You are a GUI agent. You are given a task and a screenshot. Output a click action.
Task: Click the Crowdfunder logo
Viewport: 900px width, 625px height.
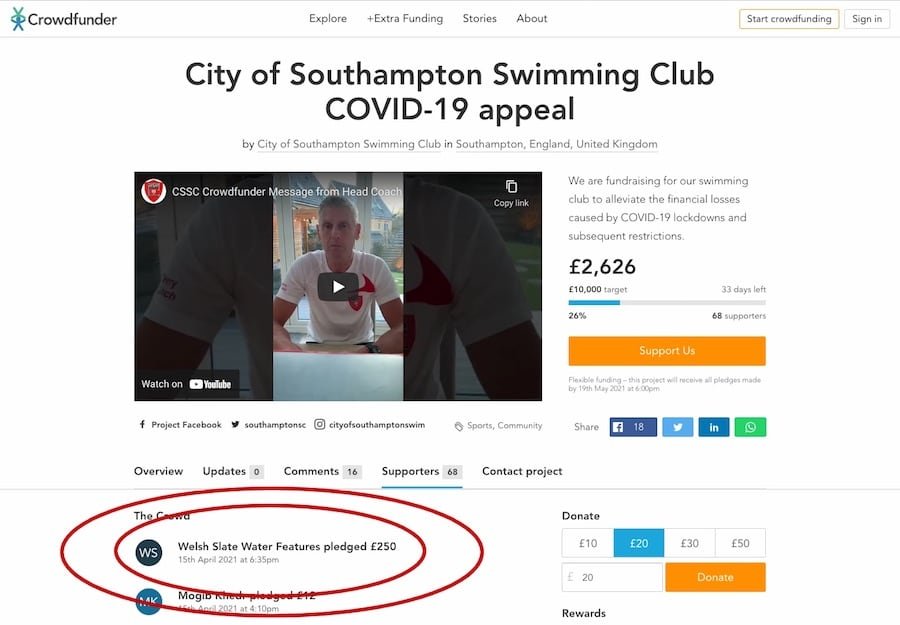point(64,19)
